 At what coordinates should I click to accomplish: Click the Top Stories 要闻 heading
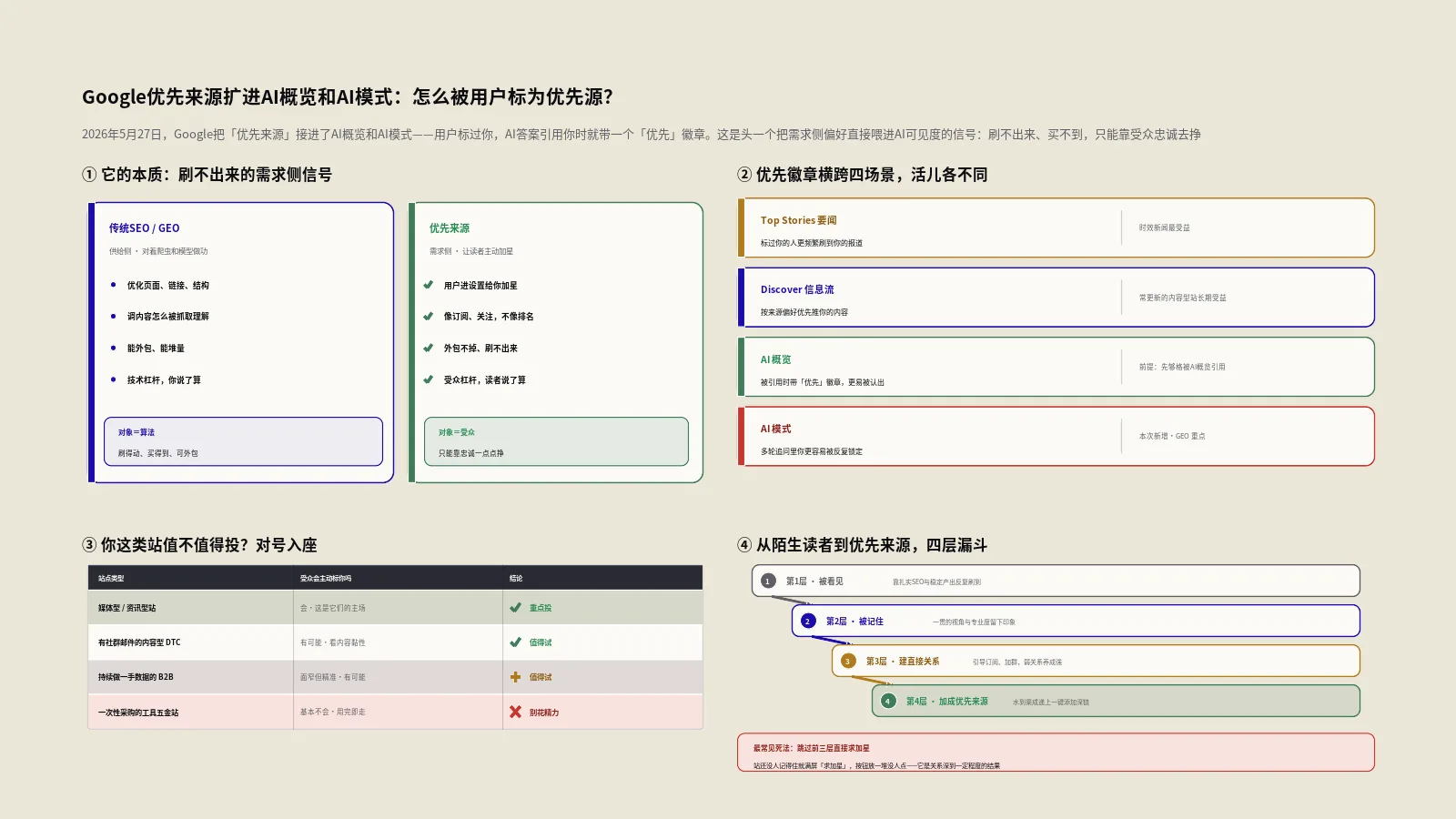pyautogui.click(x=798, y=220)
